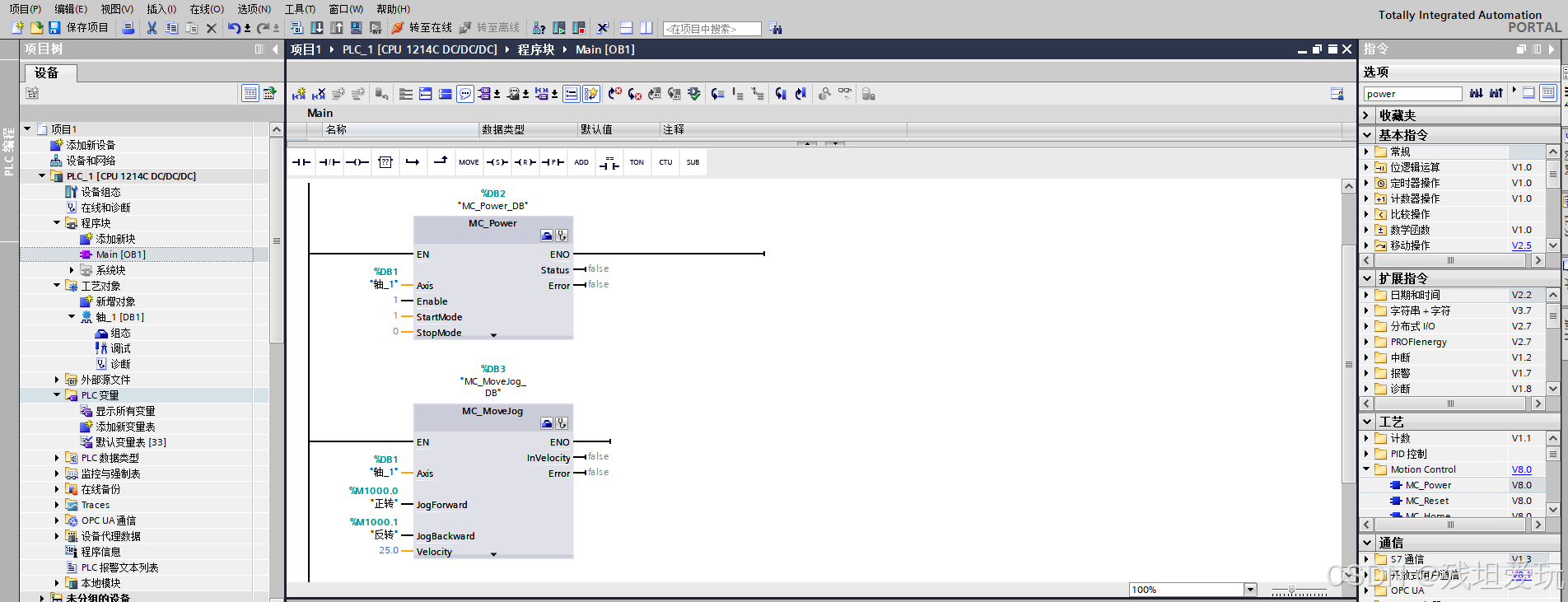Split editor space vertically
Screen dimensions: 1568x602
646,28
